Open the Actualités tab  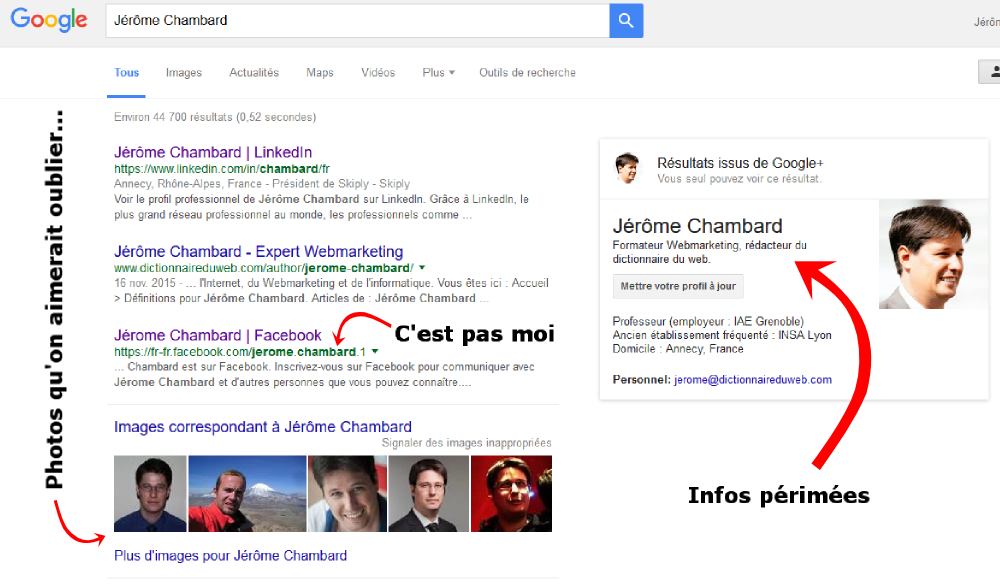pyautogui.click(x=254, y=73)
